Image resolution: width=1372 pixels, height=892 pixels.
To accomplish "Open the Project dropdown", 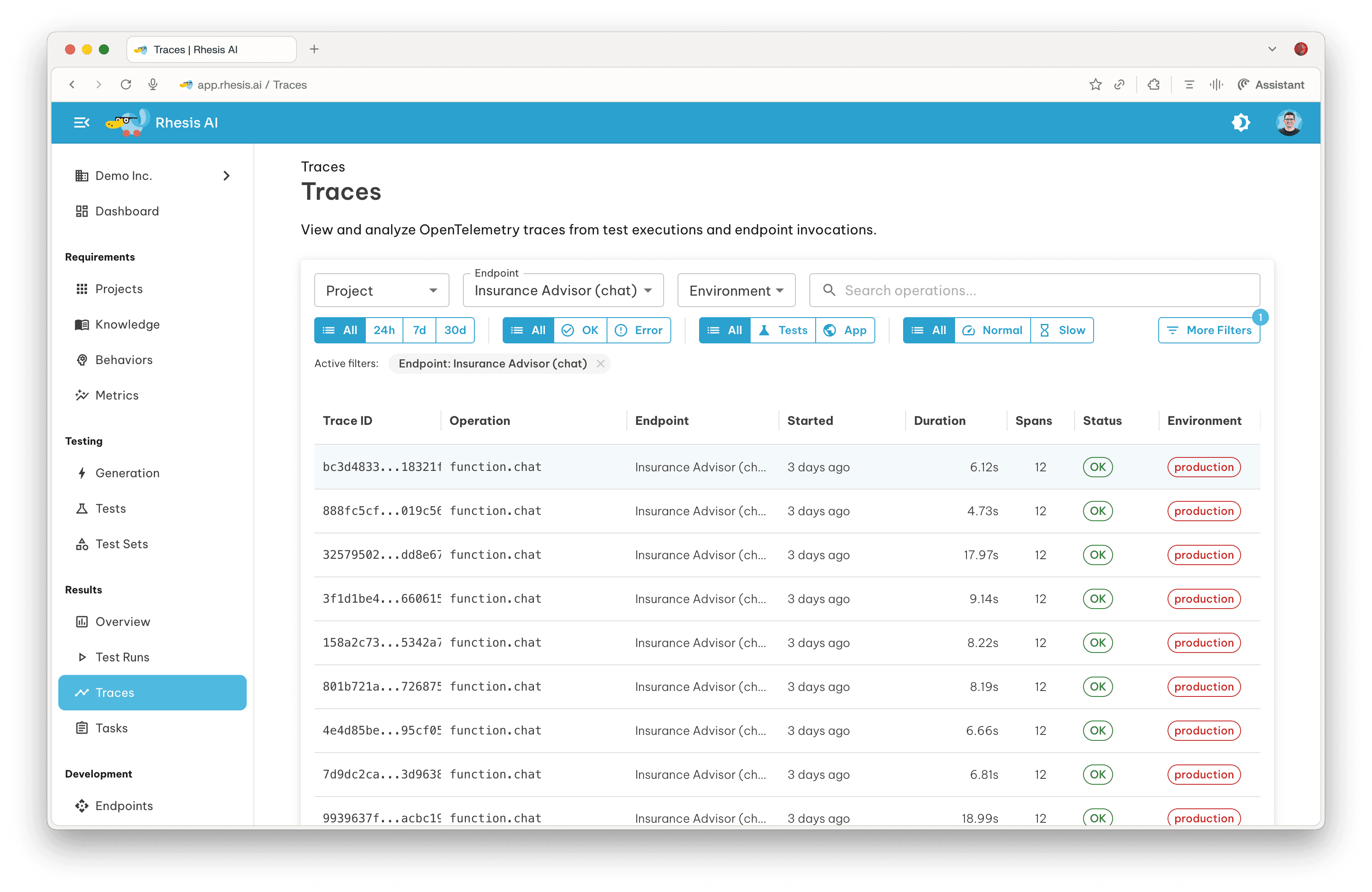I will [381, 290].
